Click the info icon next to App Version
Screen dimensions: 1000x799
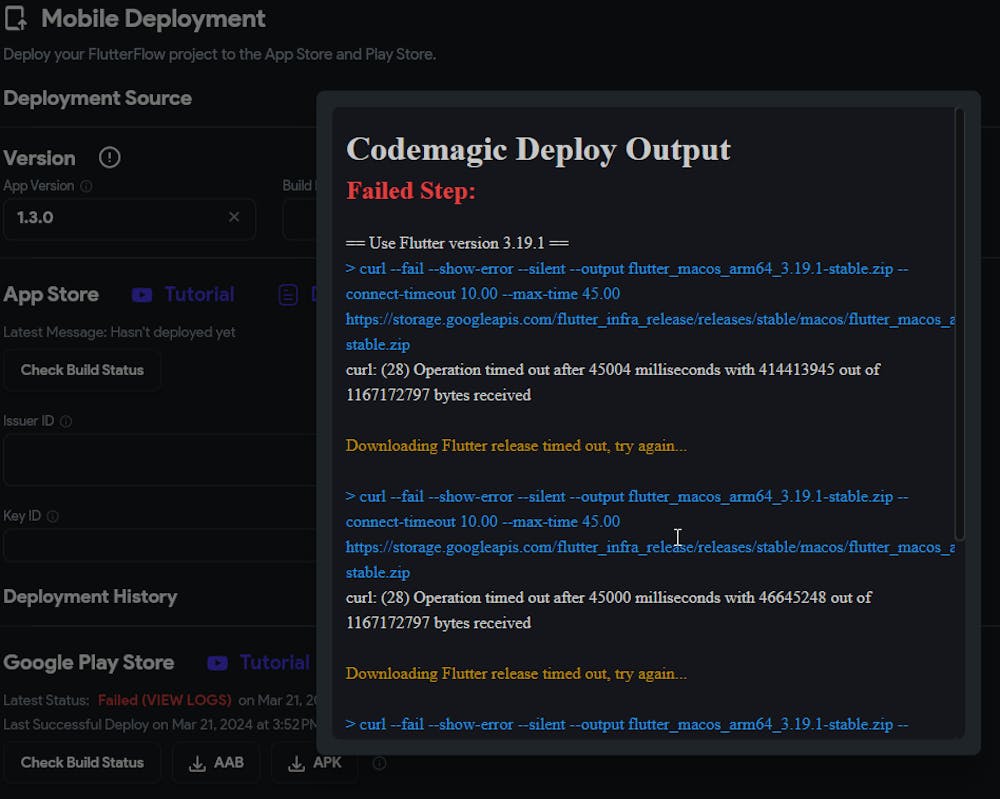pyautogui.click(x=86, y=186)
